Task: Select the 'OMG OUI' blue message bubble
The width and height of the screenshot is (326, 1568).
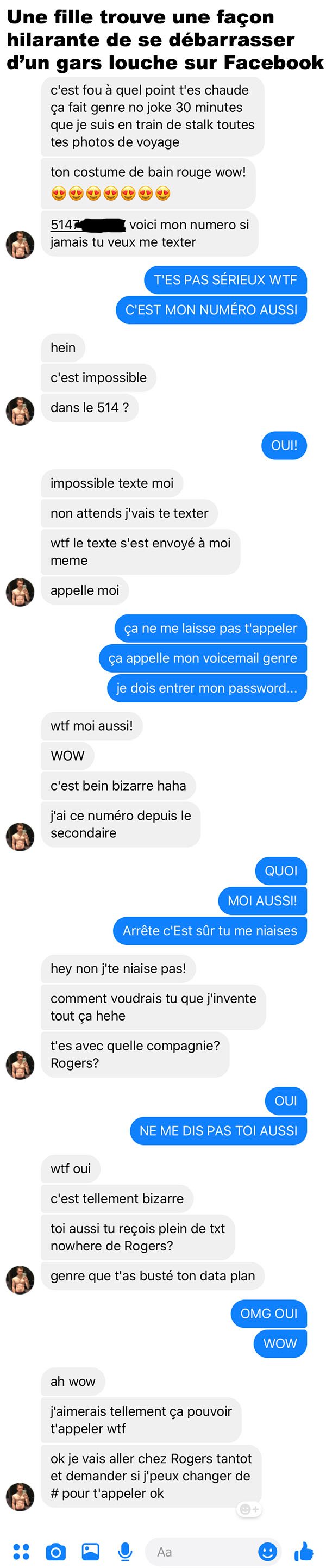Action: coord(269,1314)
